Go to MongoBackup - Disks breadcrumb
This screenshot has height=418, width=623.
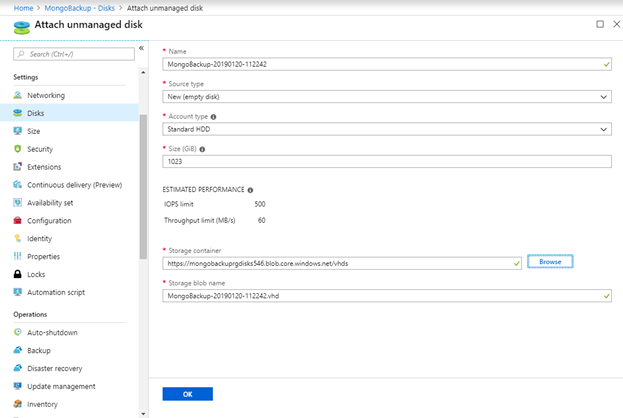pyautogui.click(x=79, y=8)
